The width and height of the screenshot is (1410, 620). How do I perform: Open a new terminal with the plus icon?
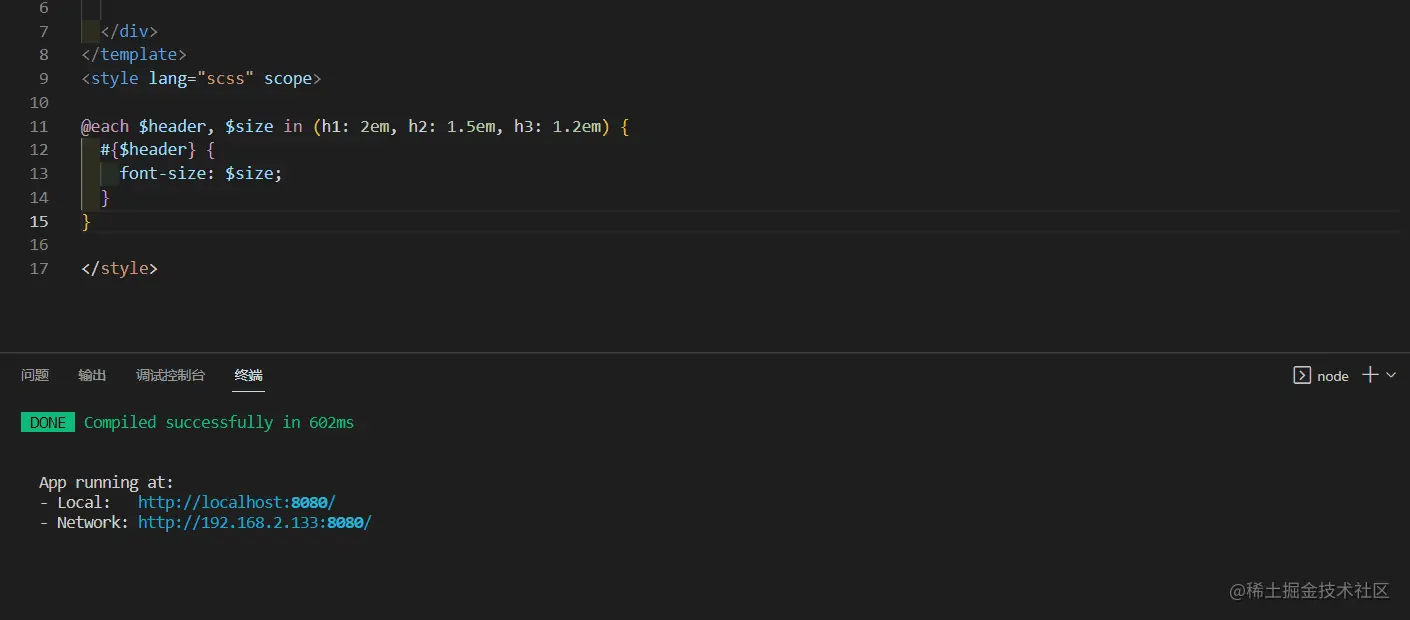[1369, 375]
